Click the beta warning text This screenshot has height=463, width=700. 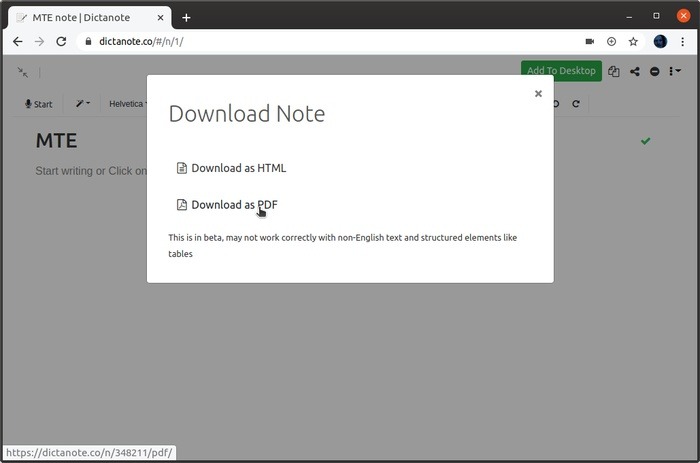342,245
